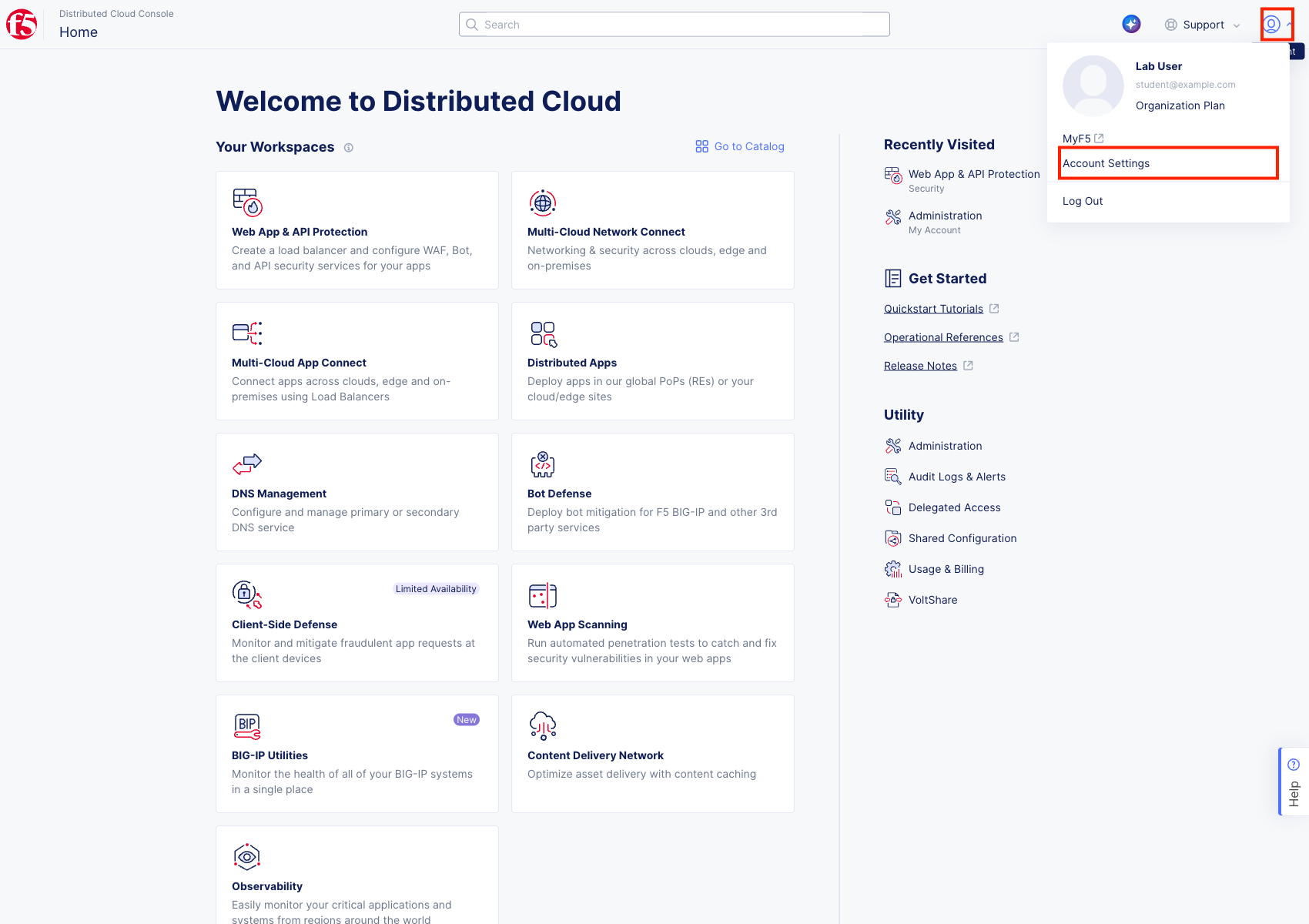Open the Web App Scanning icon
This screenshot has width=1309, height=924.
point(543,595)
